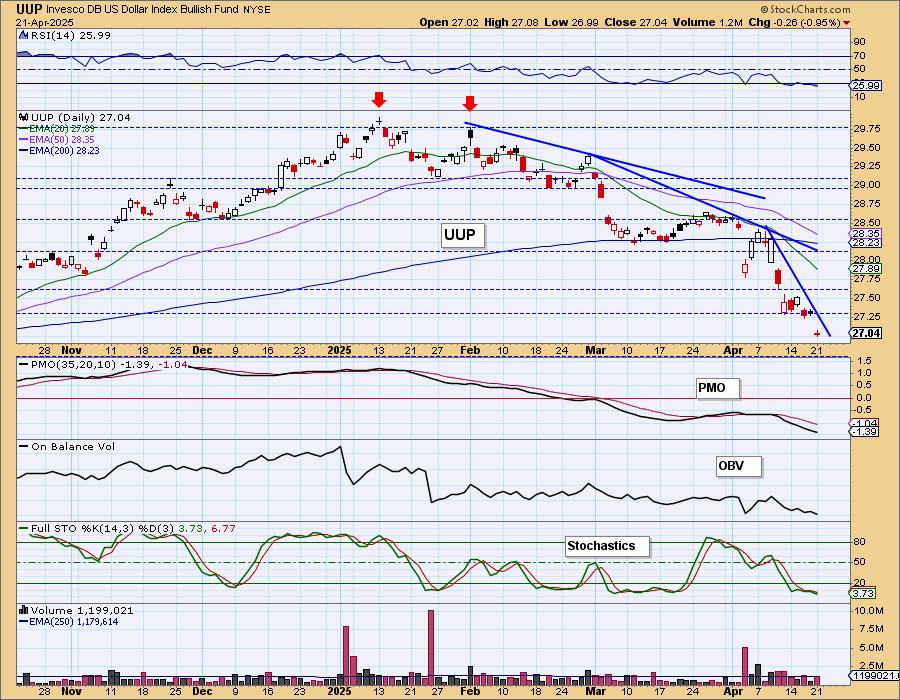This screenshot has width=900, height=700.
Task: Click the 29.75 price axis label
Action: click(x=865, y=129)
